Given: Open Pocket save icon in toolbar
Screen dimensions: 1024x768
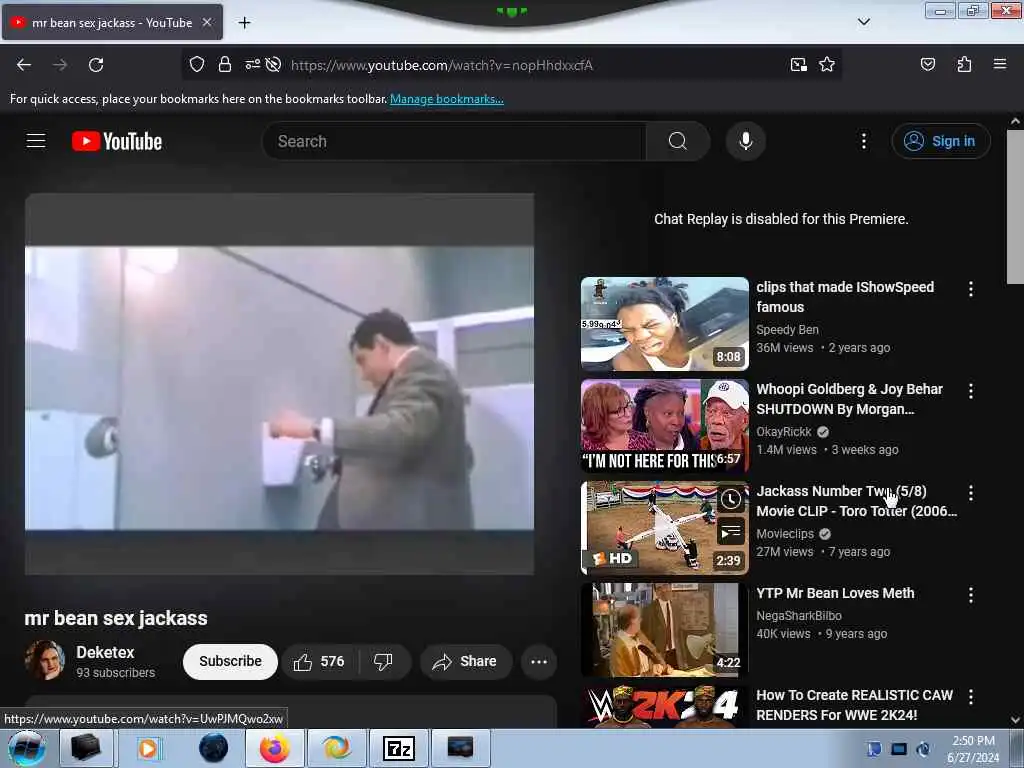Looking at the screenshot, I should (x=927, y=65).
